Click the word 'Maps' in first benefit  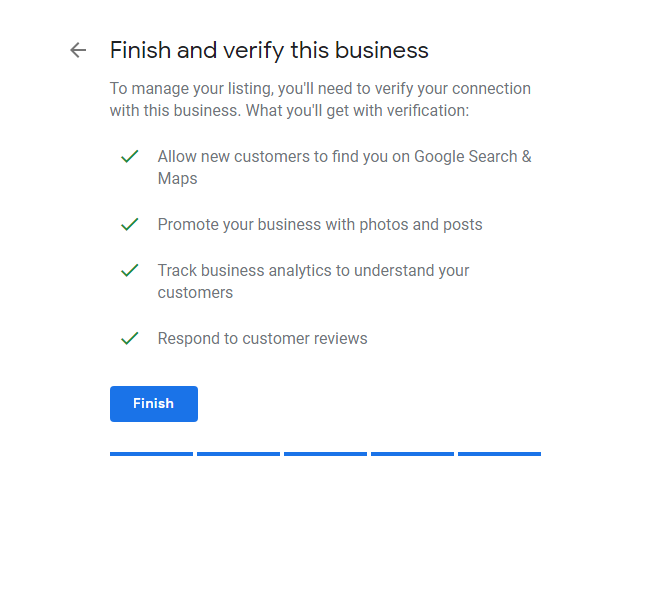(178, 179)
